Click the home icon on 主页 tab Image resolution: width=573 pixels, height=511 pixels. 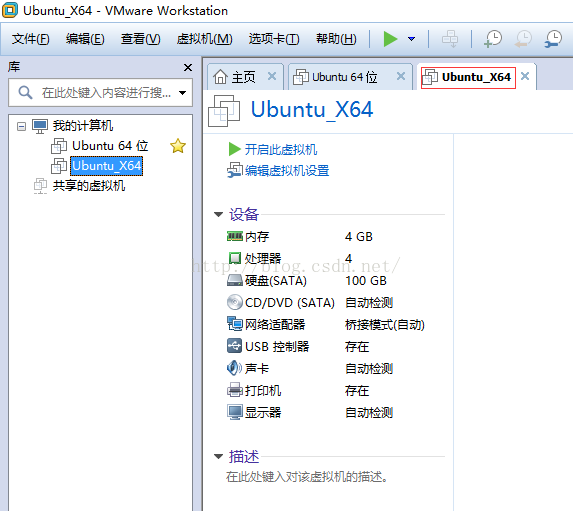pos(220,77)
